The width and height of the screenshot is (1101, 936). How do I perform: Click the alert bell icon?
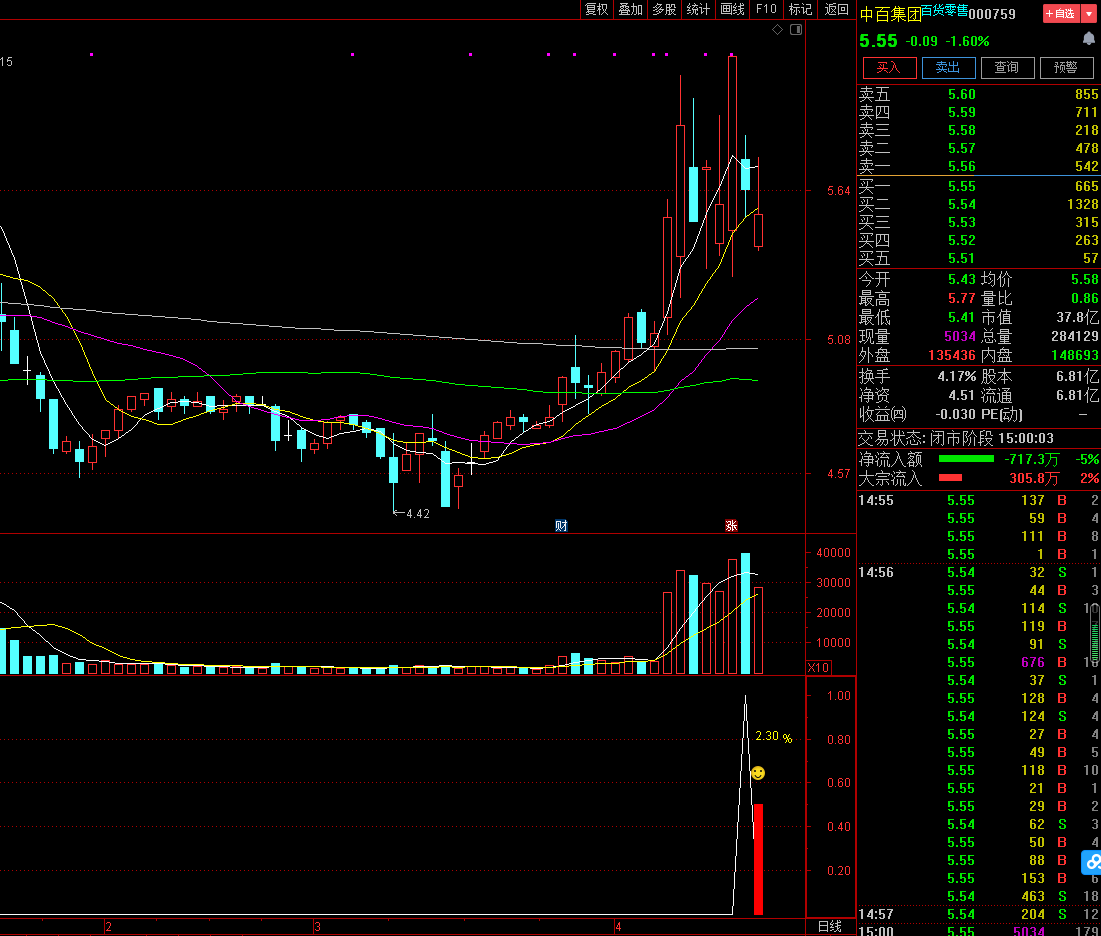point(1088,39)
